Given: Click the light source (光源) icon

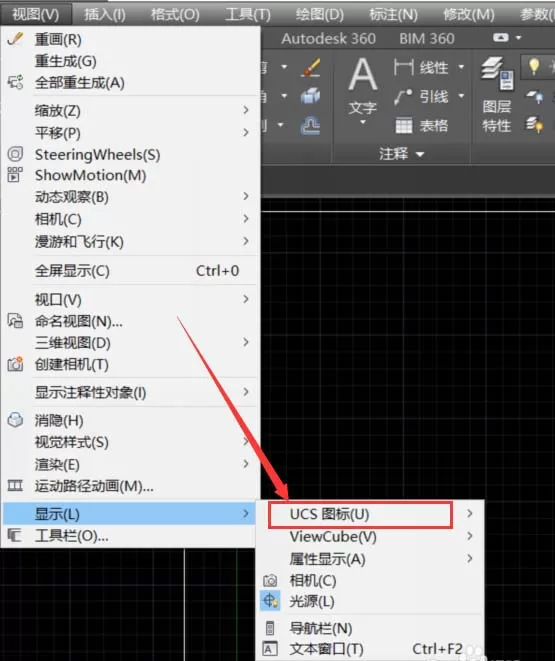Looking at the screenshot, I should [x=270, y=601].
